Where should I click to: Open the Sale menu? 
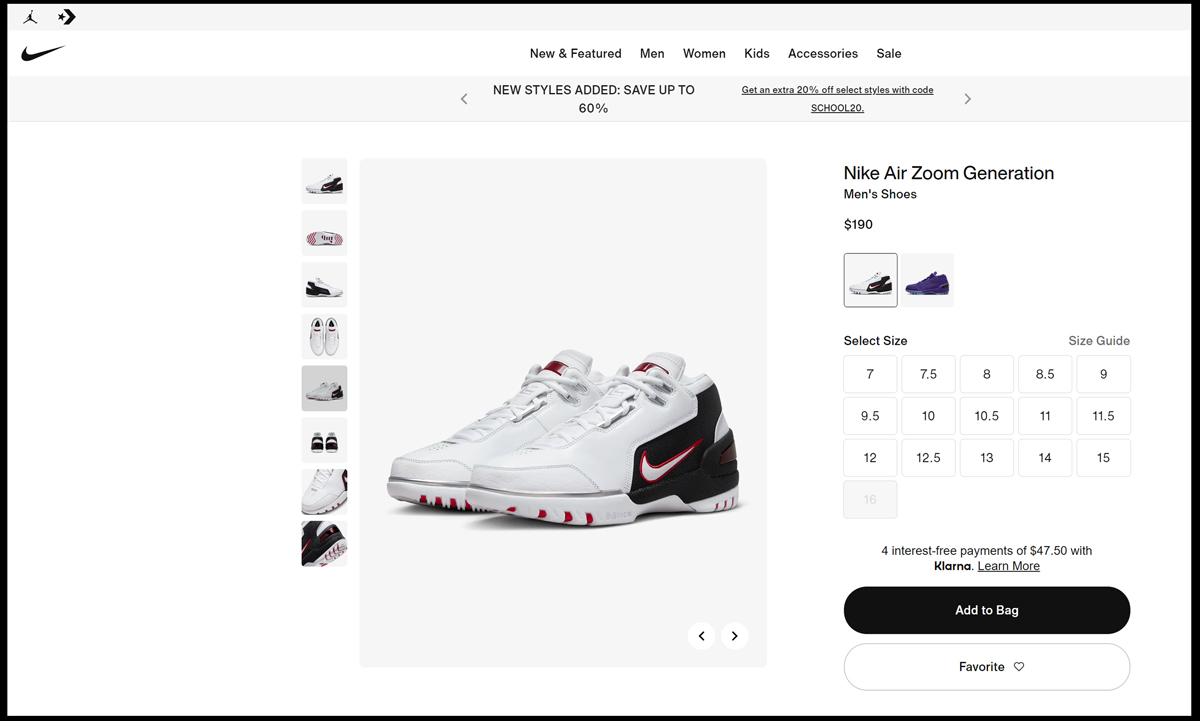pyautogui.click(x=889, y=54)
